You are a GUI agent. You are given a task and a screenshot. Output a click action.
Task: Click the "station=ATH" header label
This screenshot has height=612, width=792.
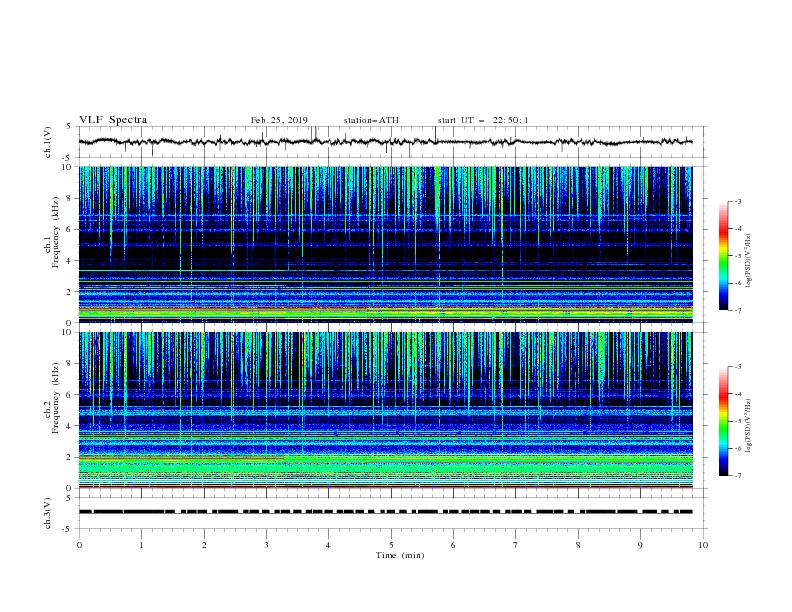[x=371, y=120]
